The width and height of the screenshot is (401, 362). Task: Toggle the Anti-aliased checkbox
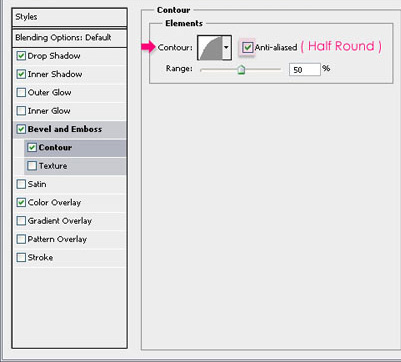(247, 47)
